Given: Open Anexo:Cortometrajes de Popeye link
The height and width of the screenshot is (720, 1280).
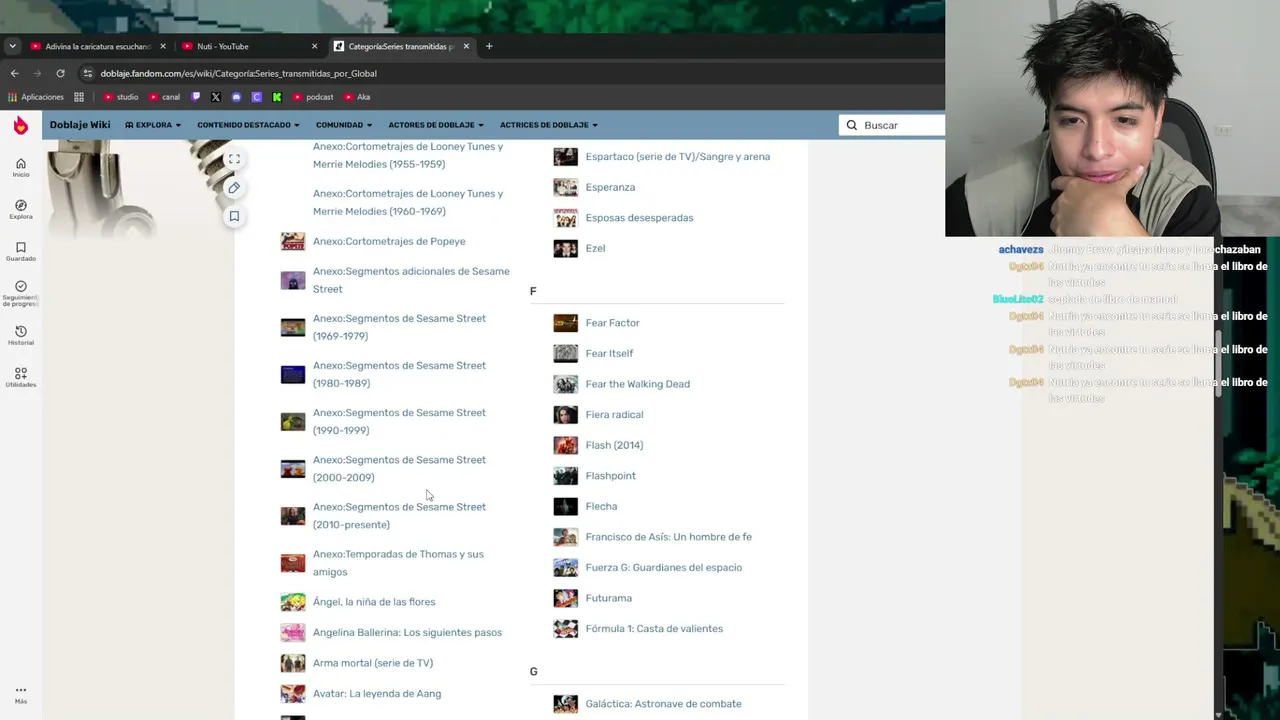Looking at the screenshot, I should click(389, 241).
